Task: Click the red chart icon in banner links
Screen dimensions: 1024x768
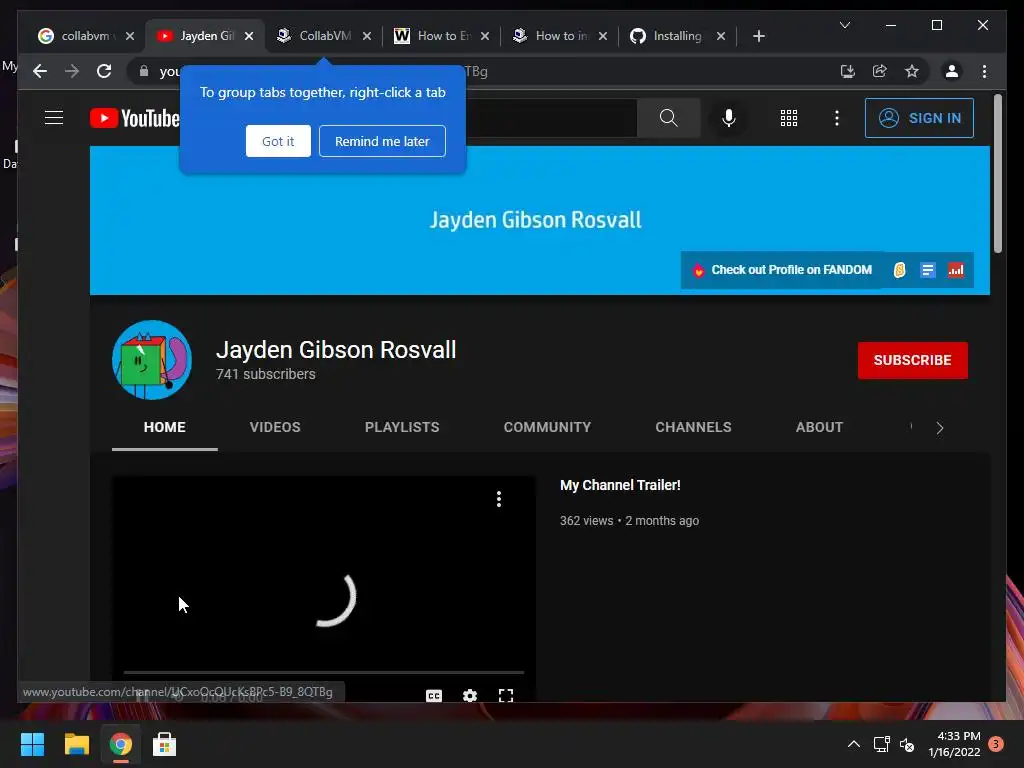Action: tap(955, 270)
